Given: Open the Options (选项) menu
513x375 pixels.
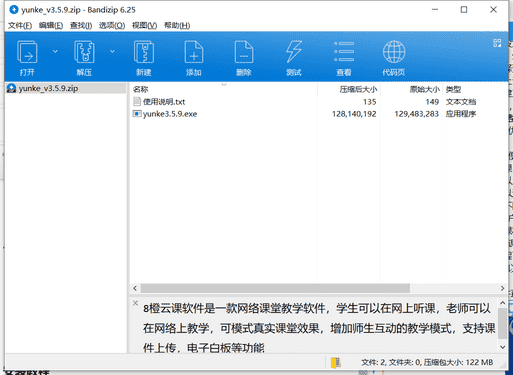Looking at the screenshot, I should click(112, 25).
